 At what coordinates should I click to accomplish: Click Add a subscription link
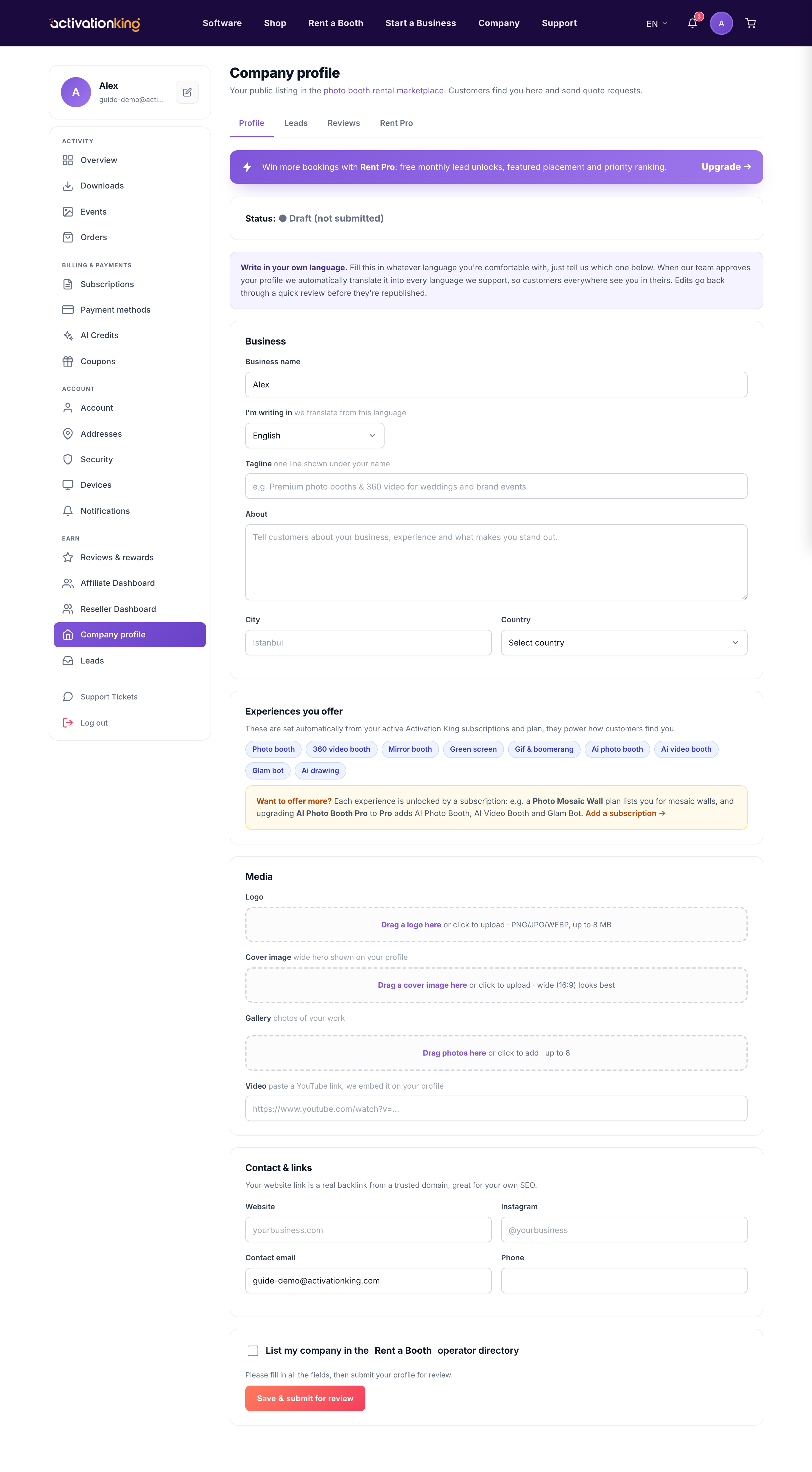click(x=625, y=813)
